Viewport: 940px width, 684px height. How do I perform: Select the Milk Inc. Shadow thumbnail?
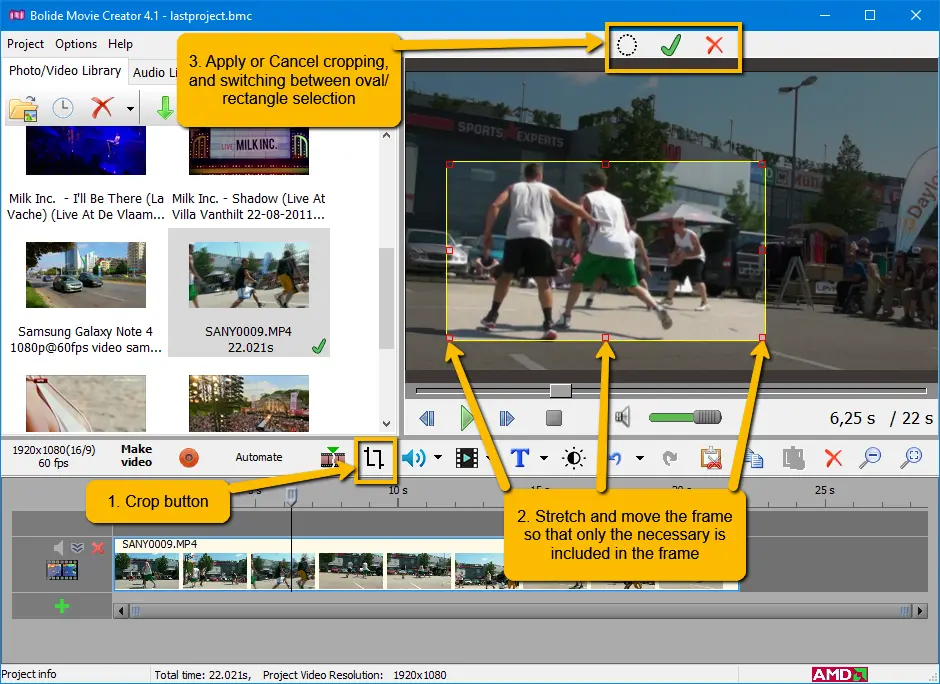coord(249,151)
